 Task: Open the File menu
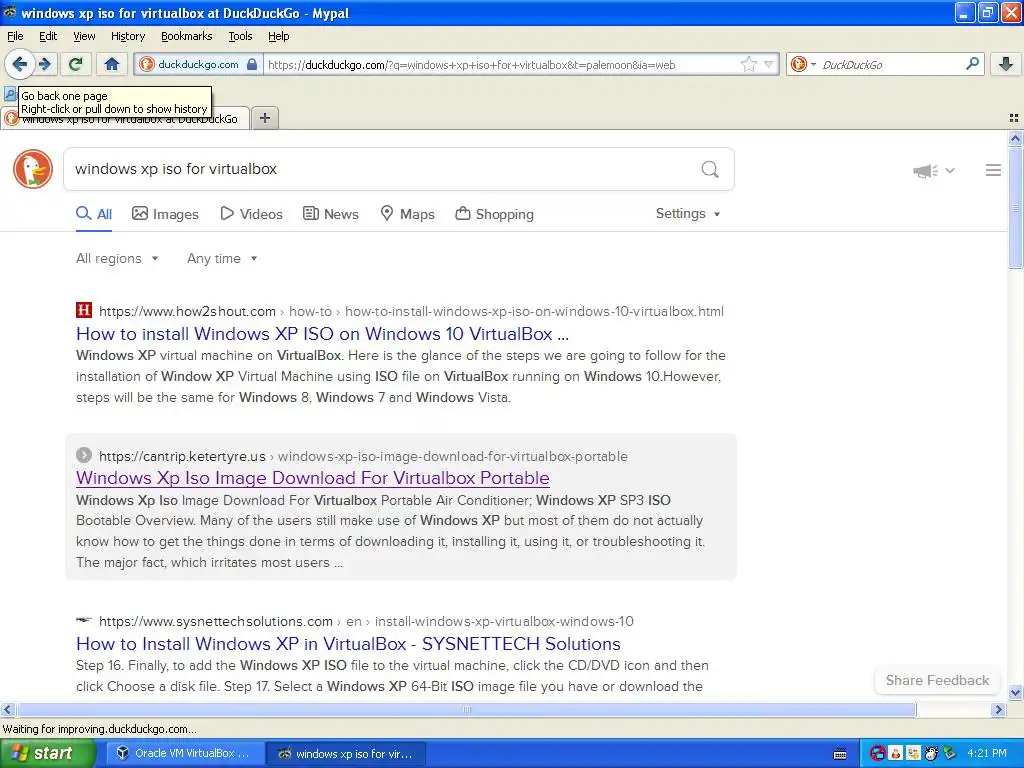pos(15,36)
